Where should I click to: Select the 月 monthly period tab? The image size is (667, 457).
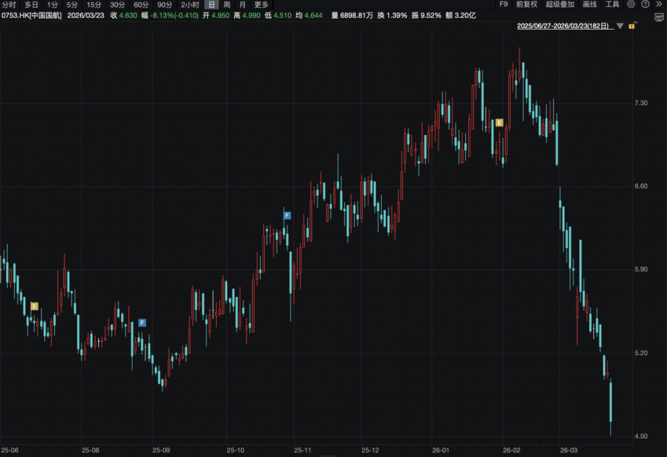(242, 5)
